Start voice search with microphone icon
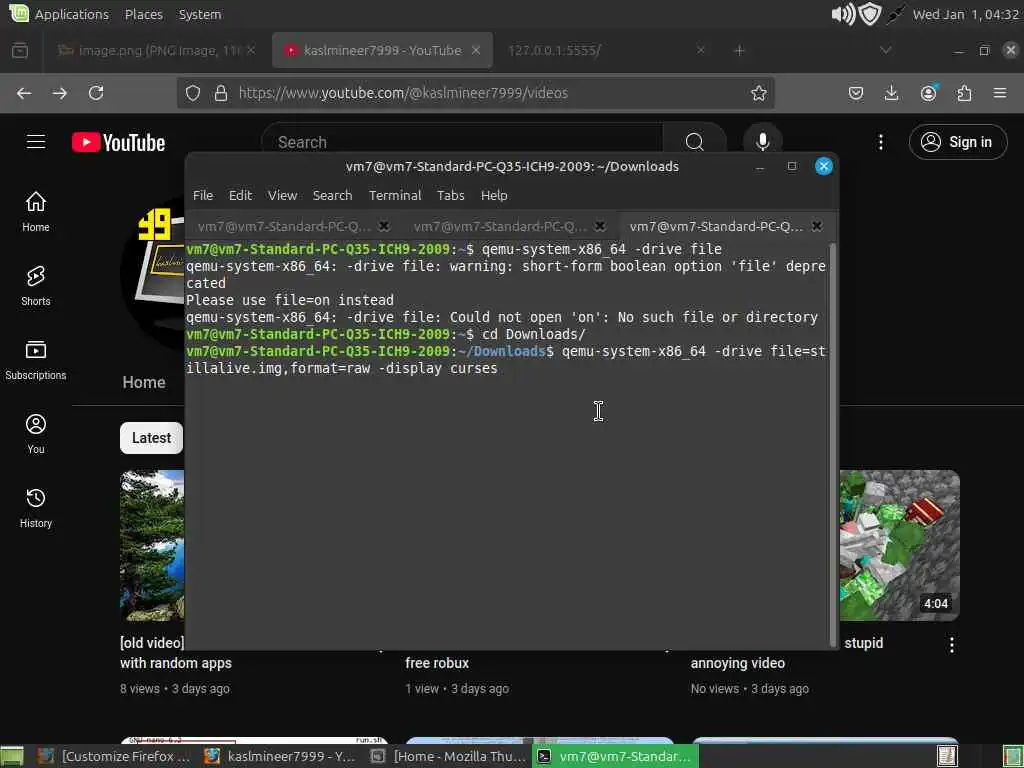The image size is (1024, 768). pyautogui.click(x=762, y=142)
